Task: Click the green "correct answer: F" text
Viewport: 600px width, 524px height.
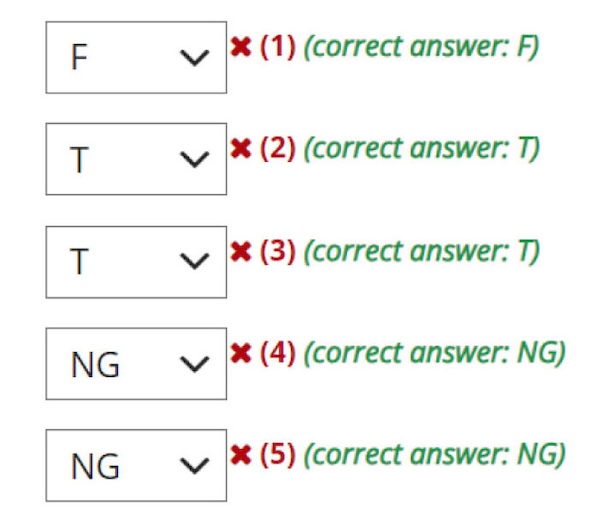Action: point(420,48)
